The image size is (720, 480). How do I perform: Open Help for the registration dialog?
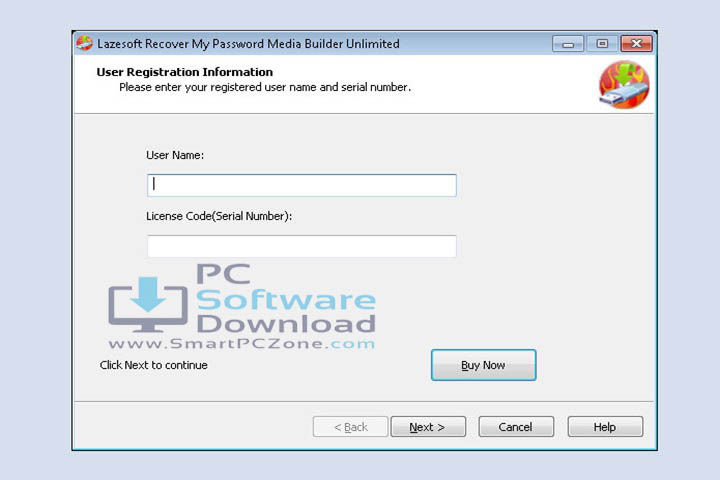[x=605, y=427]
